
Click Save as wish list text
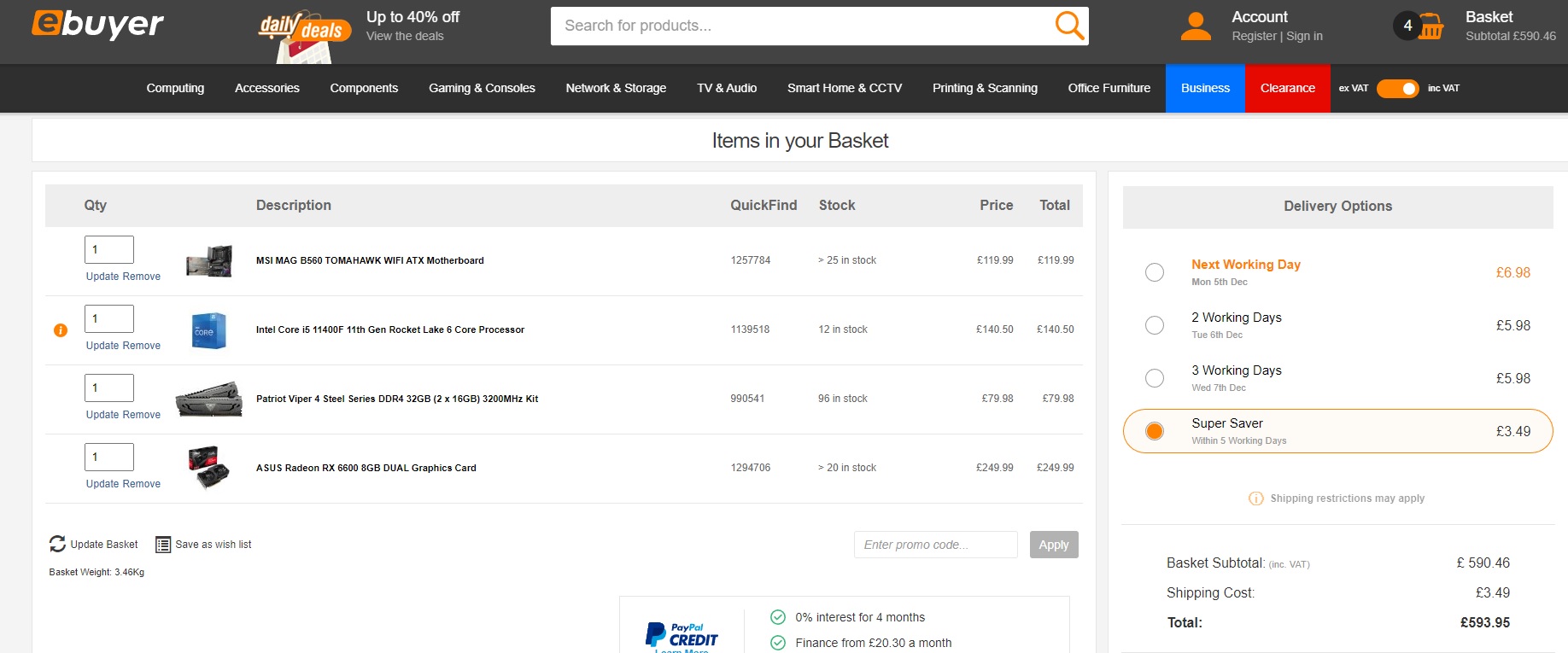(x=214, y=545)
